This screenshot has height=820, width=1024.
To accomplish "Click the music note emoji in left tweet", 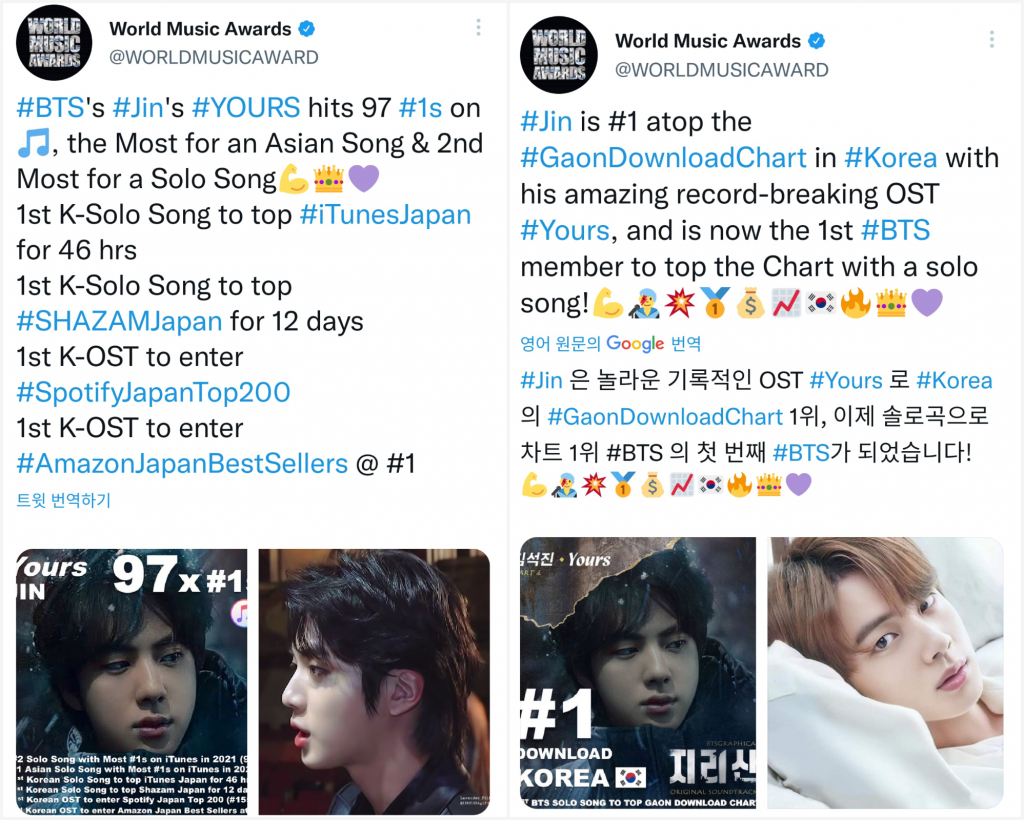I will point(33,143).
